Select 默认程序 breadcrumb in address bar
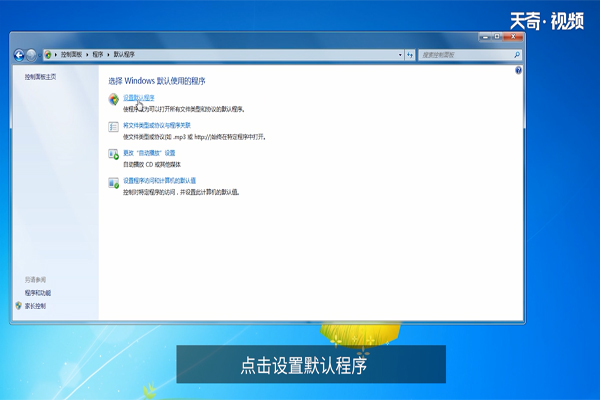This screenshot has width=600, height=400. (124, 55)
